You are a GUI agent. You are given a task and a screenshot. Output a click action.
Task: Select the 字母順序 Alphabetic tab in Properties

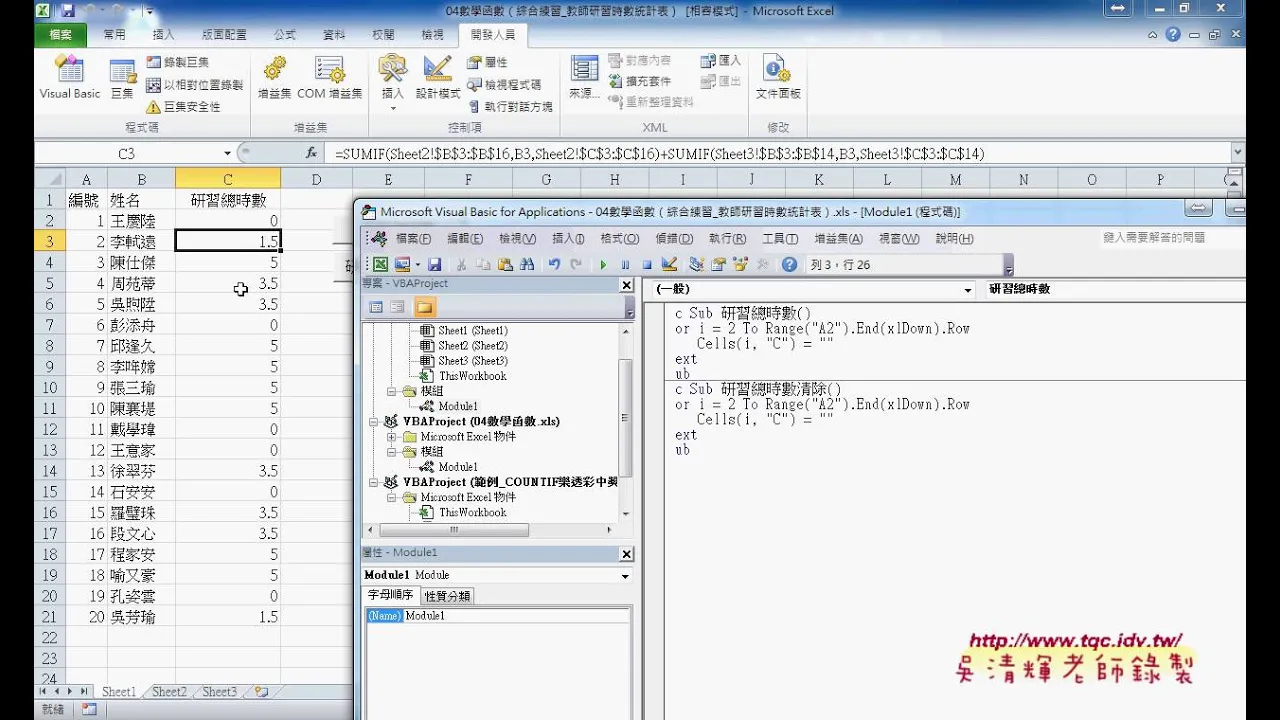[x=391, y=595]
